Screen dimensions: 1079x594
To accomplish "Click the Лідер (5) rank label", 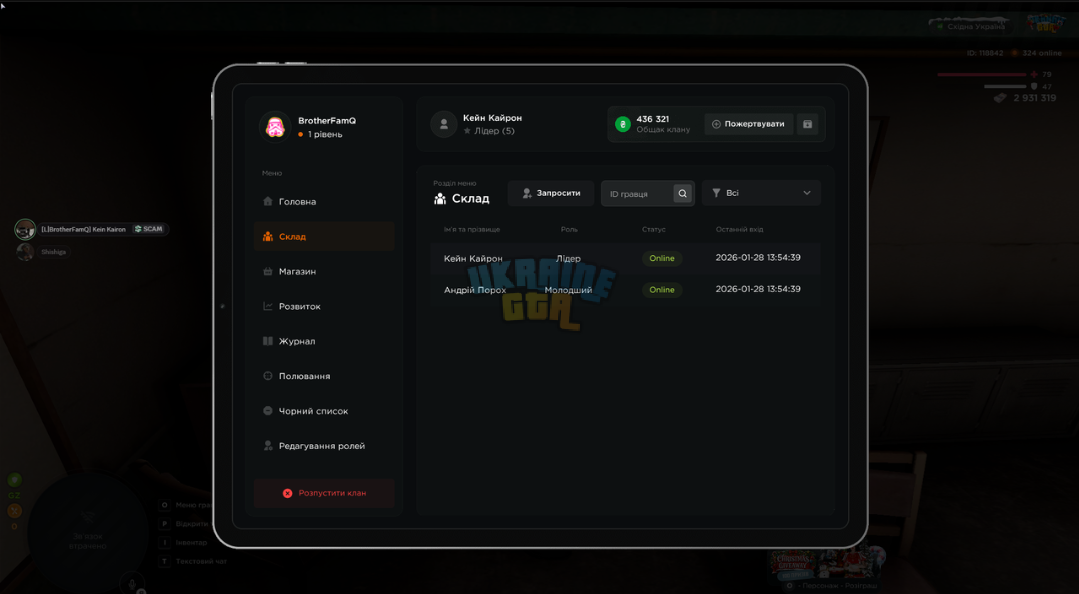I will coord(494,131).
